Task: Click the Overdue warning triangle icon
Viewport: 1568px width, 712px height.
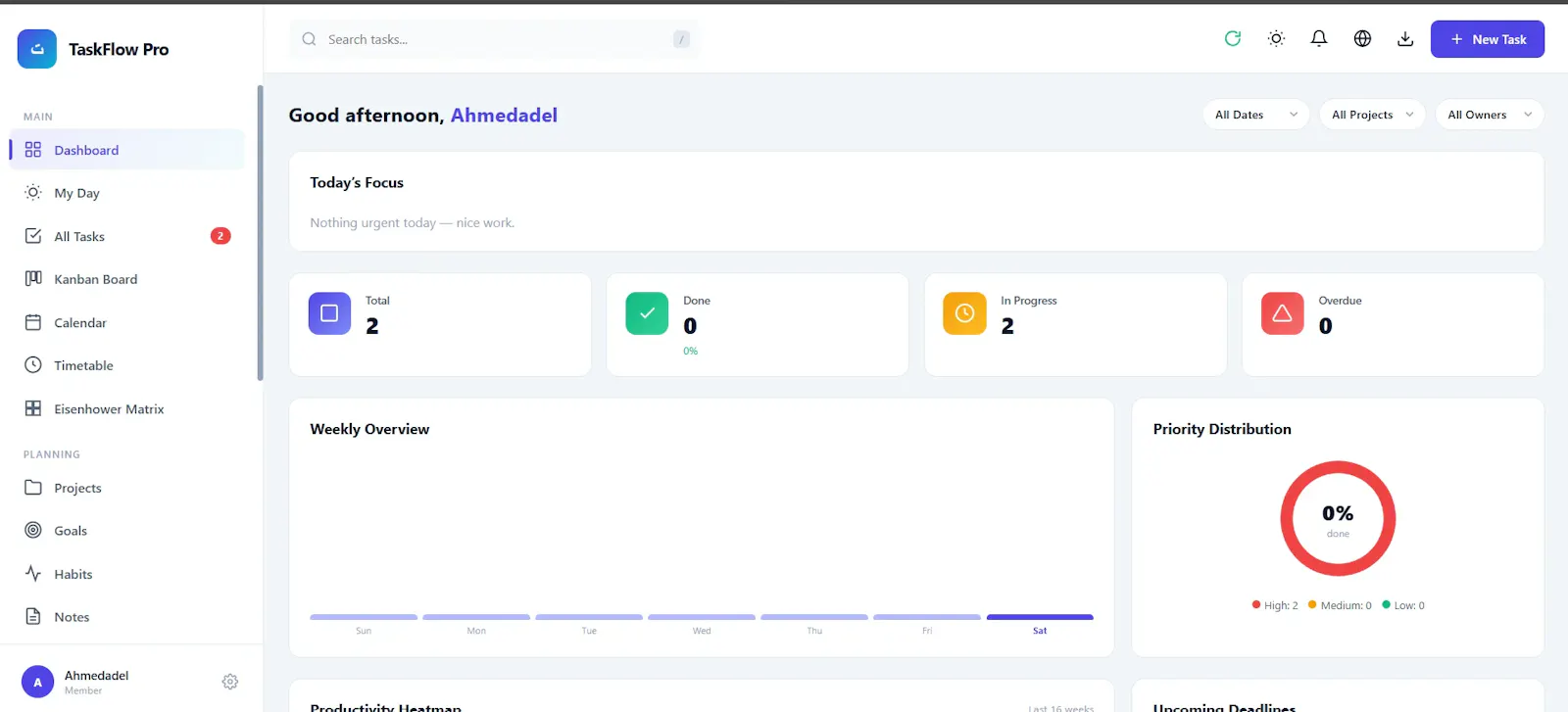Action: click(x=1282, y=313)
